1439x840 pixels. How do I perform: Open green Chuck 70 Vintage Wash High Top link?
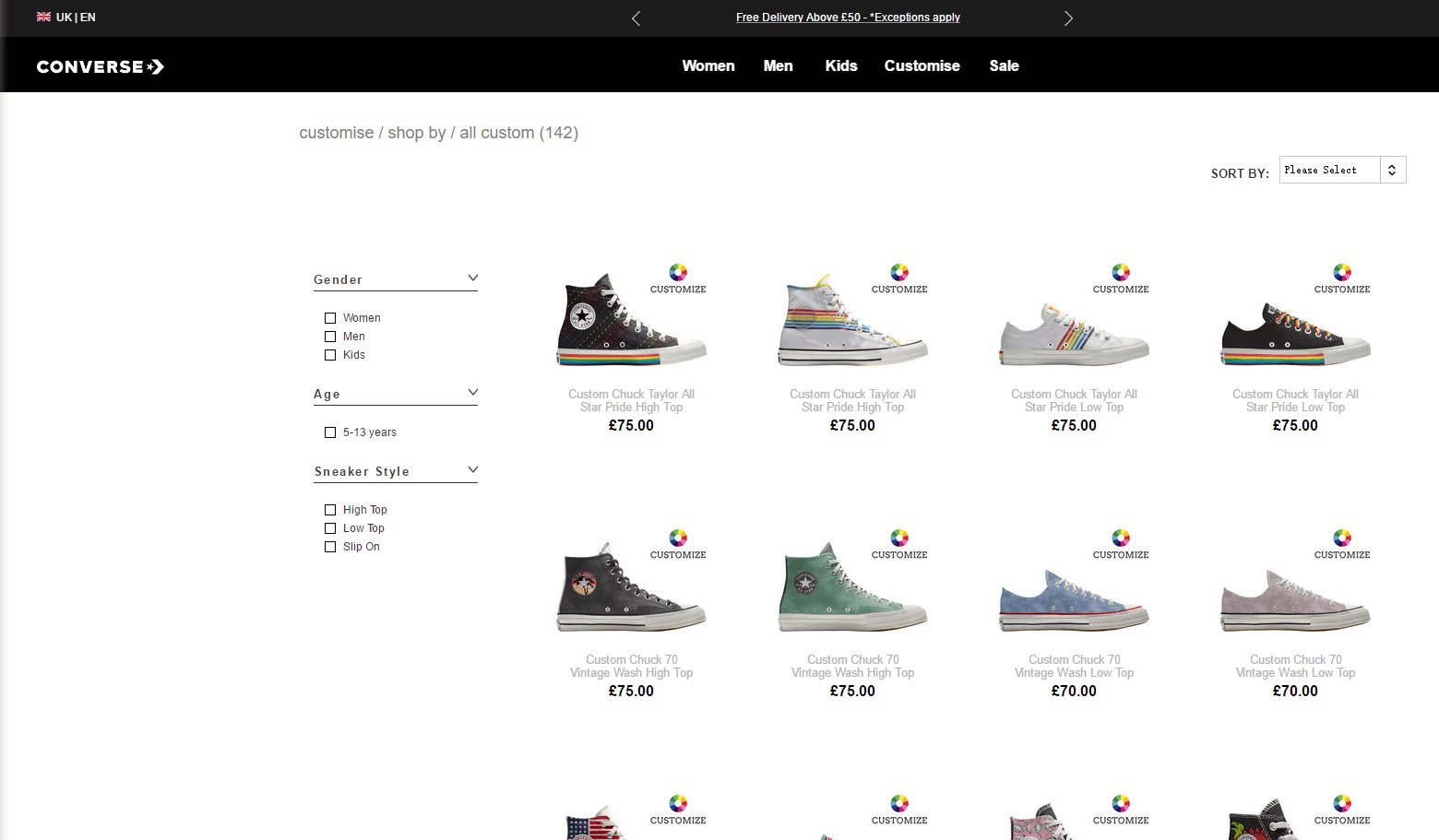coord(852,666)
